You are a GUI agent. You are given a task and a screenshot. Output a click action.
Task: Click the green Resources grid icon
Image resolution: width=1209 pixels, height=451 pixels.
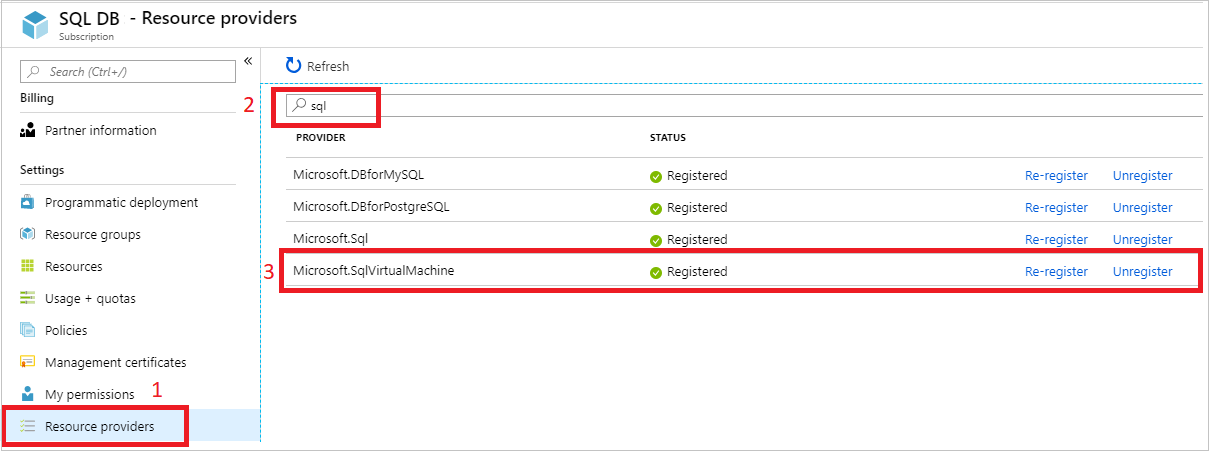point(28,267)
